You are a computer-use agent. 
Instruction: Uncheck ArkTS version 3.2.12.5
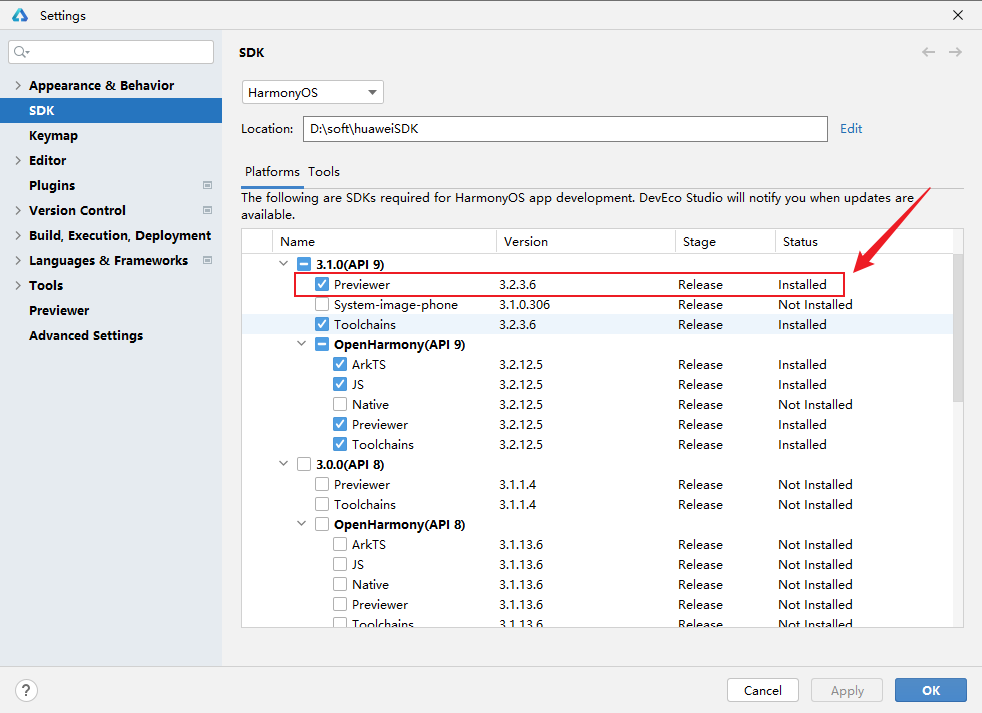coord(340,365)
